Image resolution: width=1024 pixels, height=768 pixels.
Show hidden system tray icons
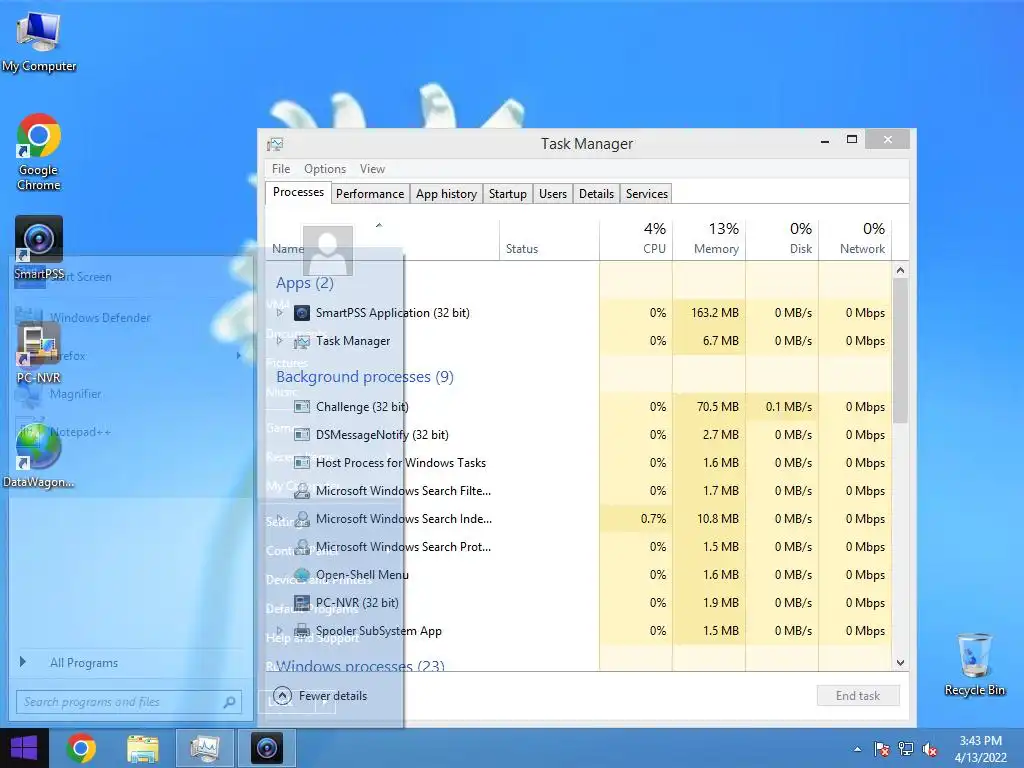point(857,749)
